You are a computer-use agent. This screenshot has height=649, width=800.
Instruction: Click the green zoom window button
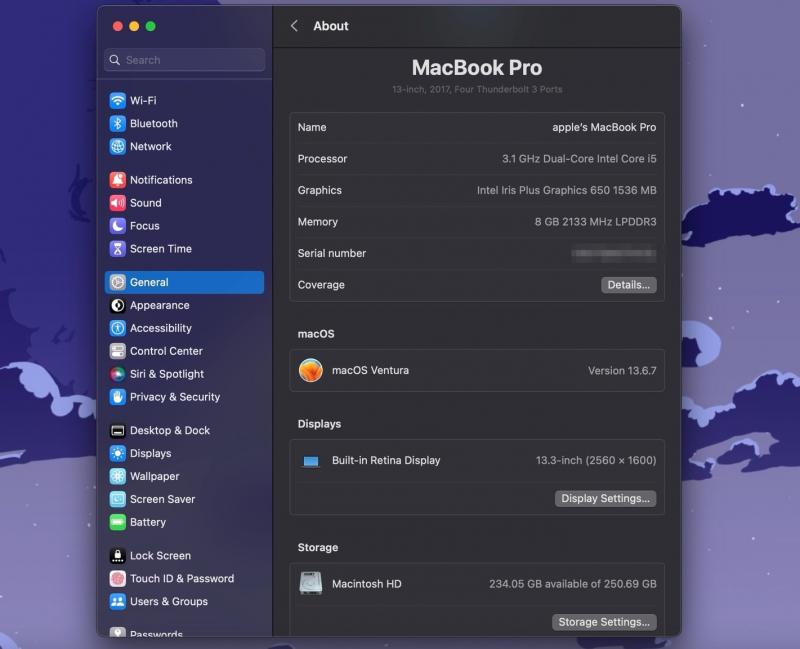pyautogui.click(x=151, y=26)
